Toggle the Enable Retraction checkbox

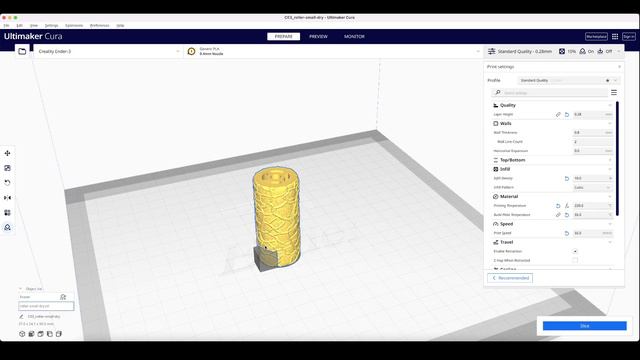575,251
